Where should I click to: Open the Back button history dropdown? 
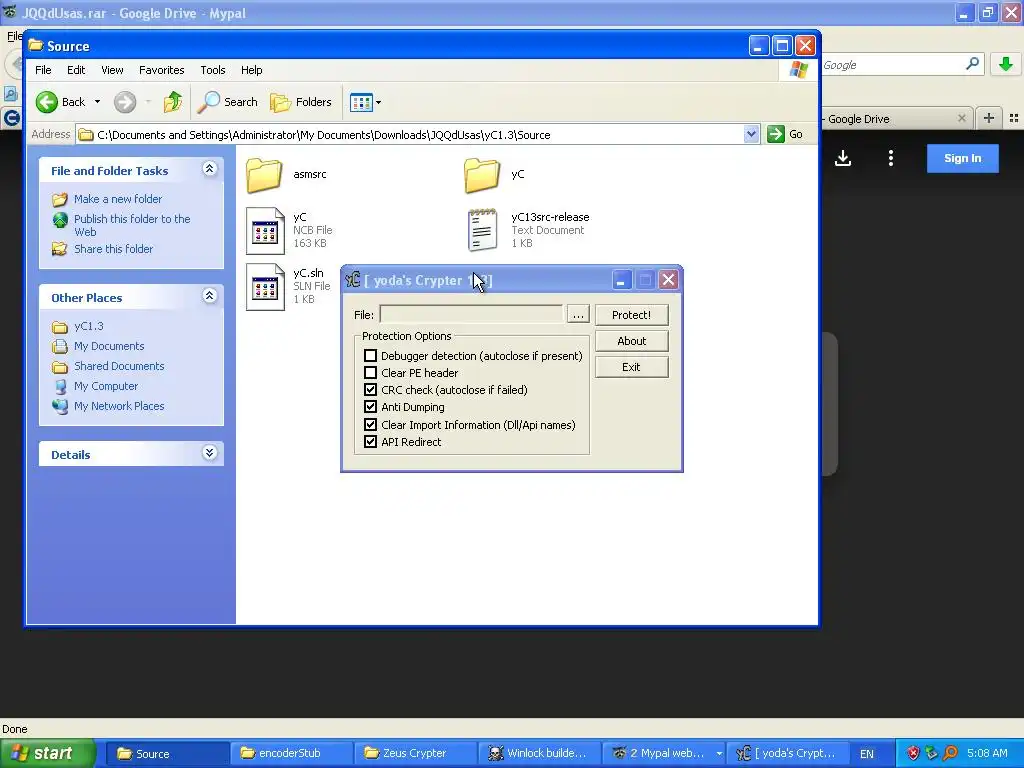97,102
